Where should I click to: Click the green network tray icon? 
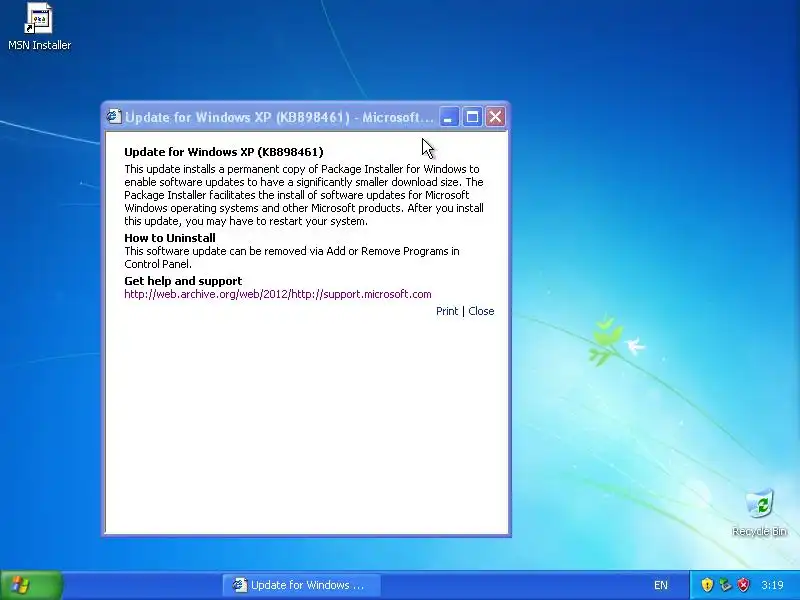point(725,585)
